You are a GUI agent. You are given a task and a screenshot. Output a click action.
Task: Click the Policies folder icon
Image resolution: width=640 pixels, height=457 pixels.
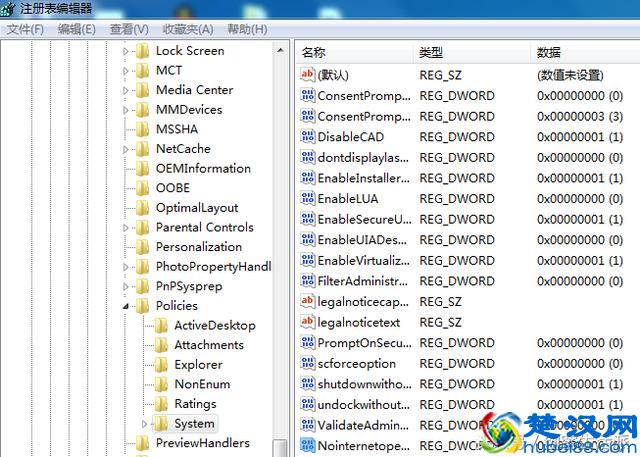(142, 306)
